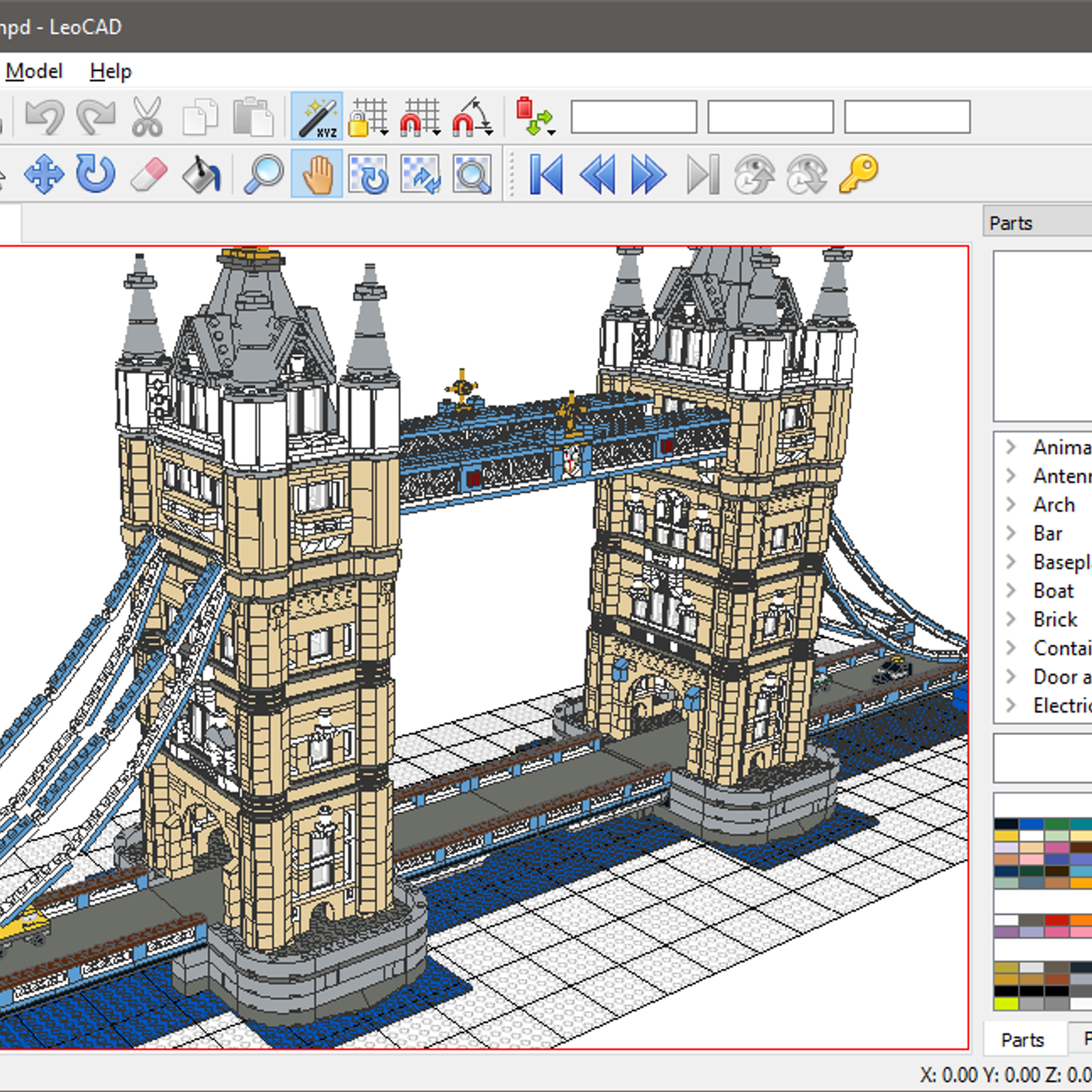This screenshot has width=1092, height=1092.
Task: Copy selection with the Copy icon
Action: [200, 117]
